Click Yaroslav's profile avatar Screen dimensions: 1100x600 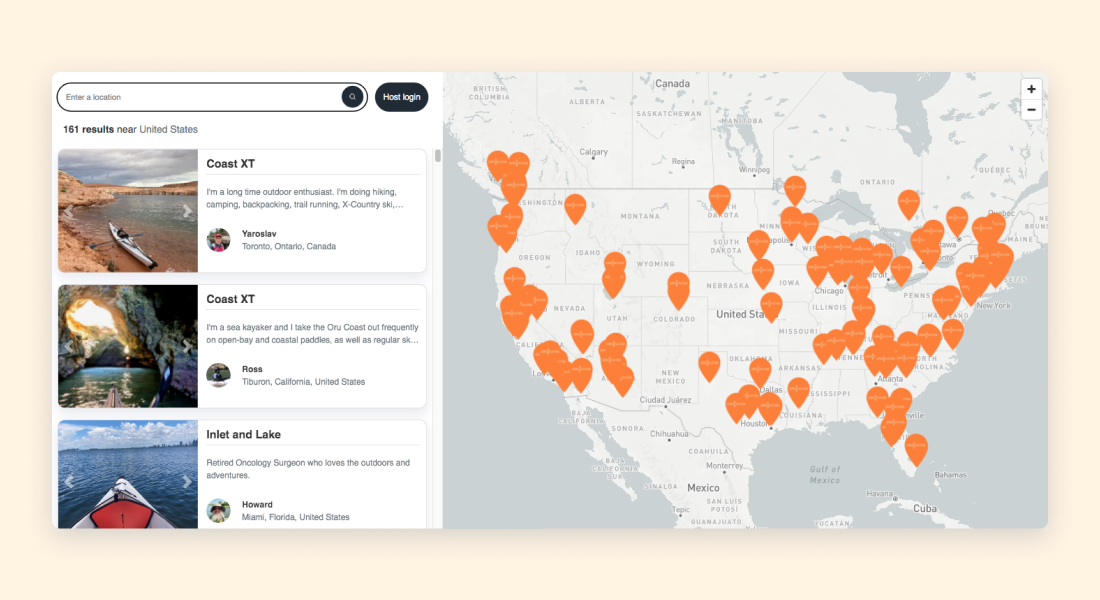(x=218, y=240)
